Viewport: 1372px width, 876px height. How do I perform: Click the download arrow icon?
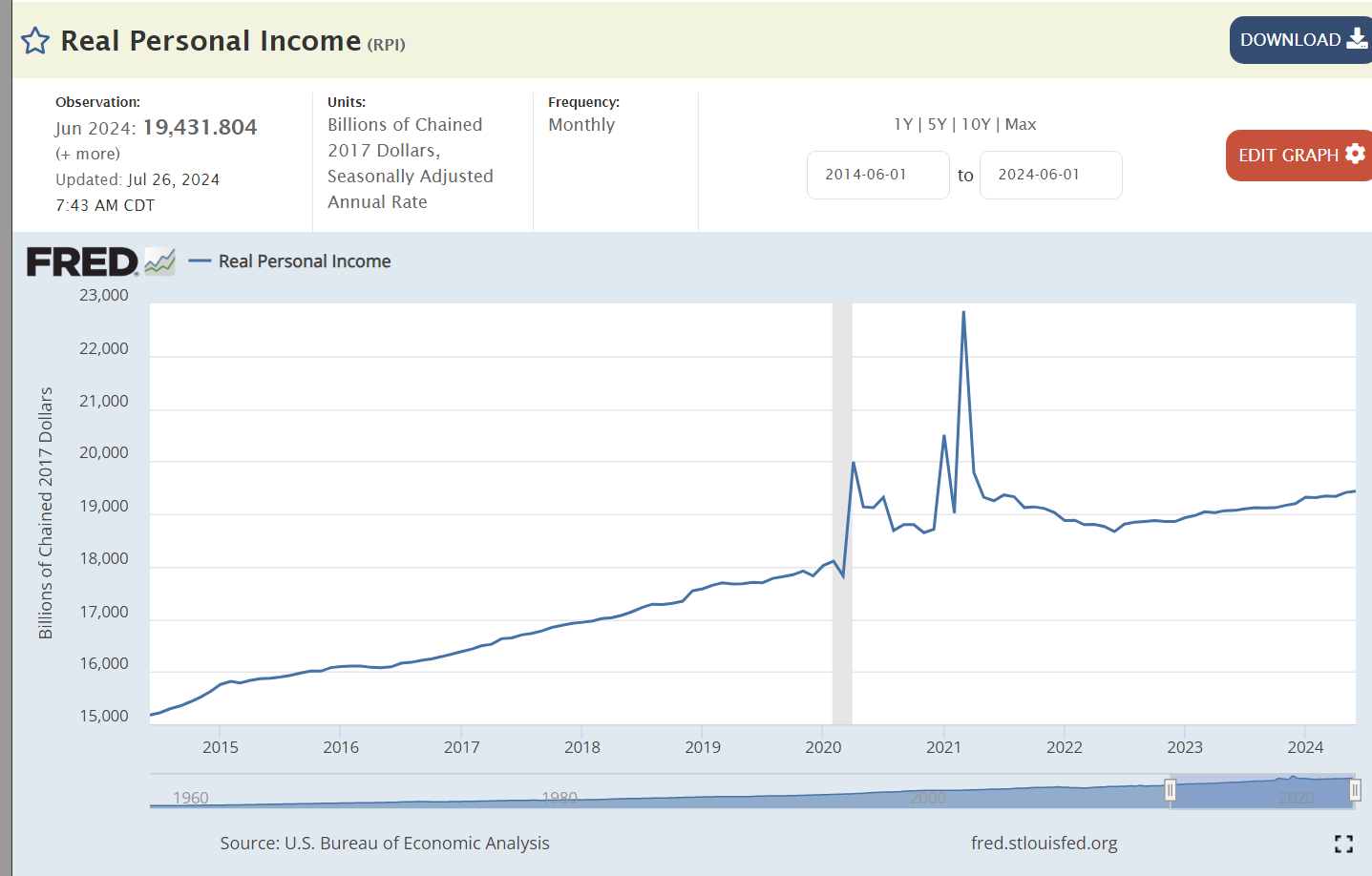click(x=1357, y=39)
